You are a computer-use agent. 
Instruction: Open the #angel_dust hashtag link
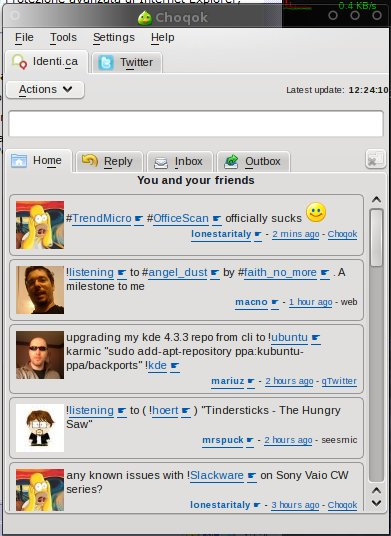click(178, 272)
